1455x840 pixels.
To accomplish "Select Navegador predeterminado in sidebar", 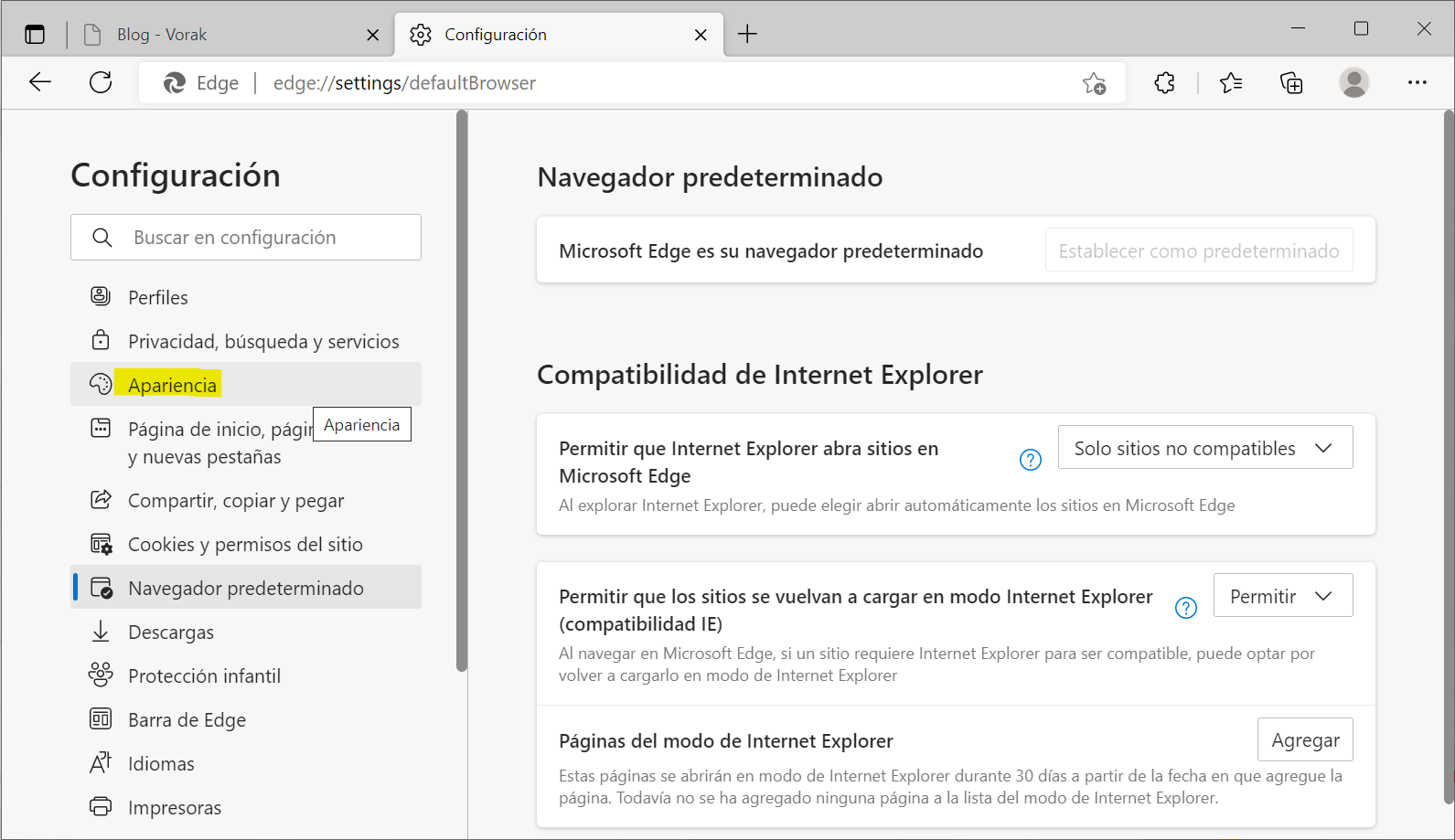I will [246, 588].
